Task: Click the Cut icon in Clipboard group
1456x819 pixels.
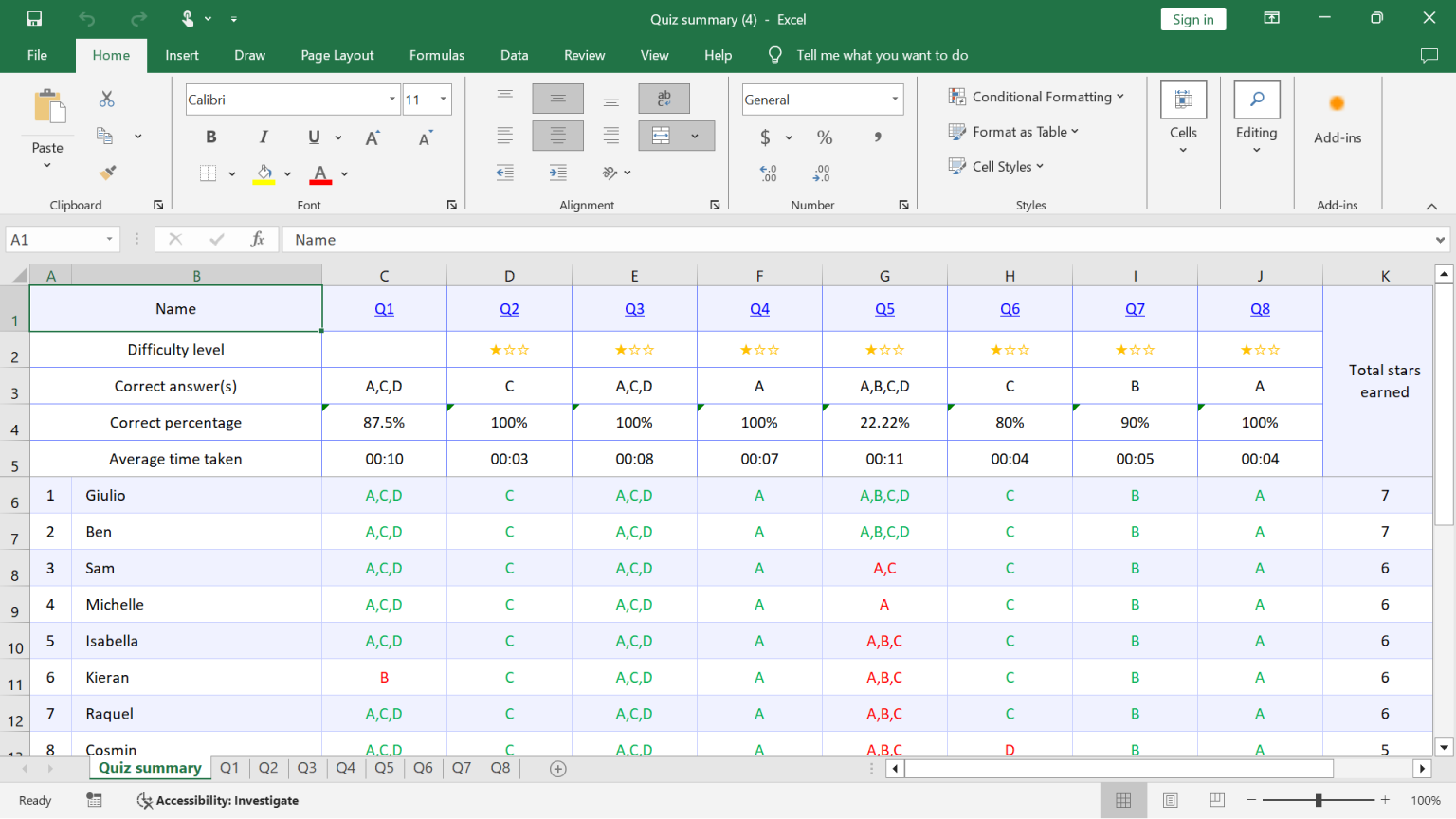Action: click(106, 99)
